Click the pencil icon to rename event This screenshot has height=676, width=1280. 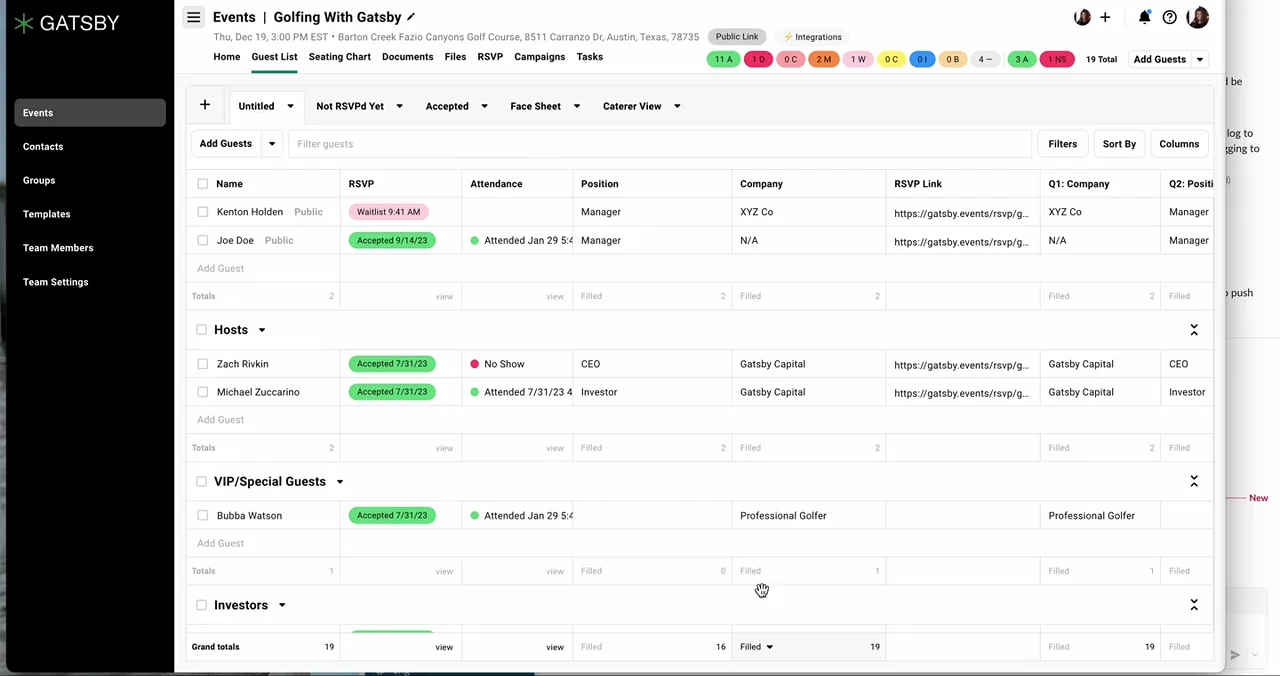pos(411,17)
